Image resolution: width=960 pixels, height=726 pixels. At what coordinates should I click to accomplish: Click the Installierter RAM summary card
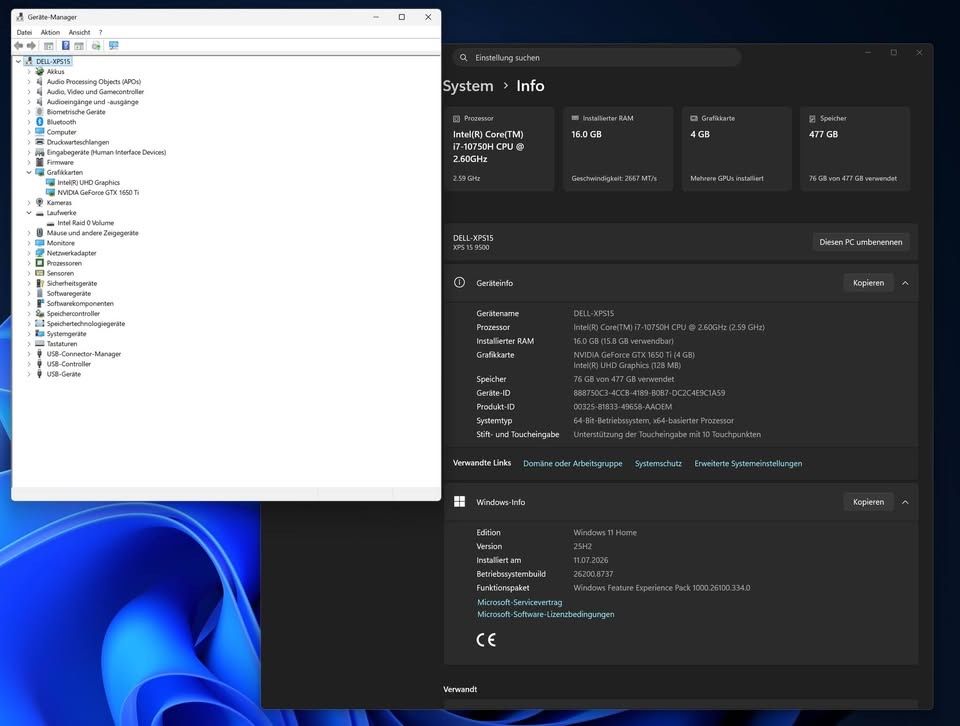[x=618, y=149]
